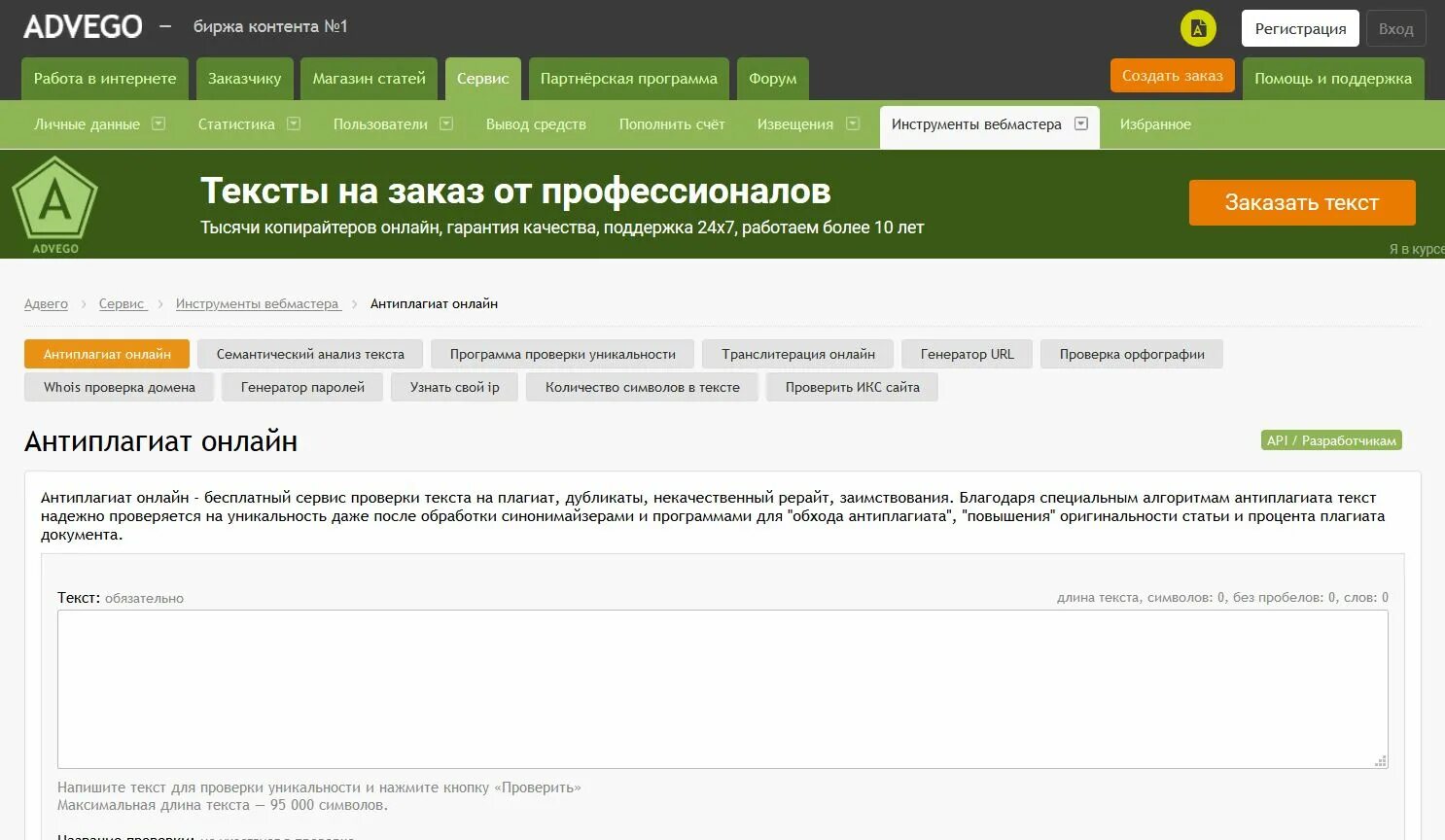Image resolution: width=1445 pixels, height=840 pixels.
Task: Follow the Адвего breadcrumb link
Action: click(46, 303)
